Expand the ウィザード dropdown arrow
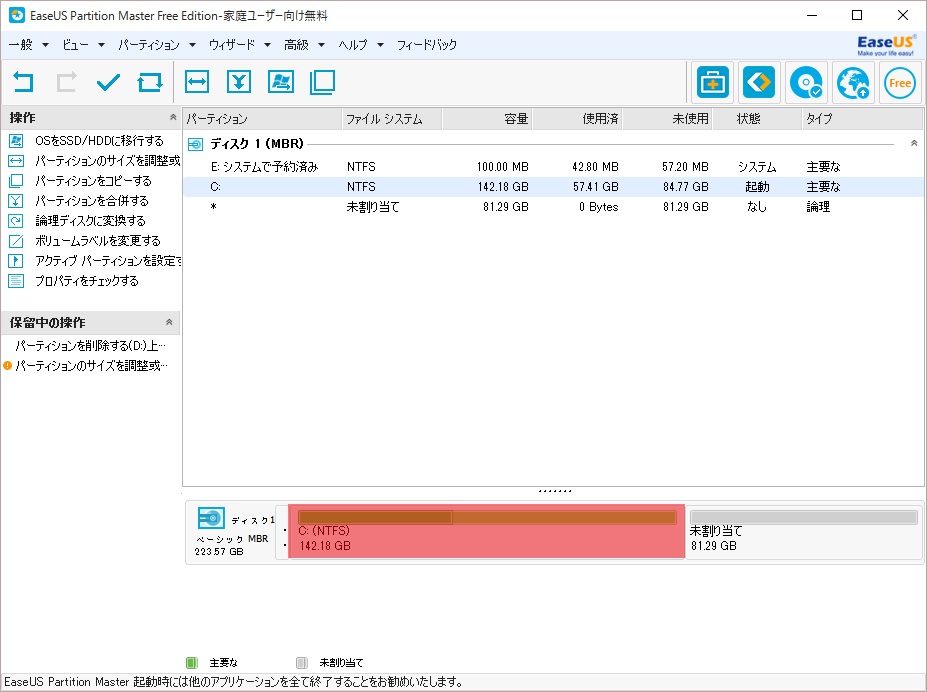The image size is (927, 692). [x=267, y=45]
